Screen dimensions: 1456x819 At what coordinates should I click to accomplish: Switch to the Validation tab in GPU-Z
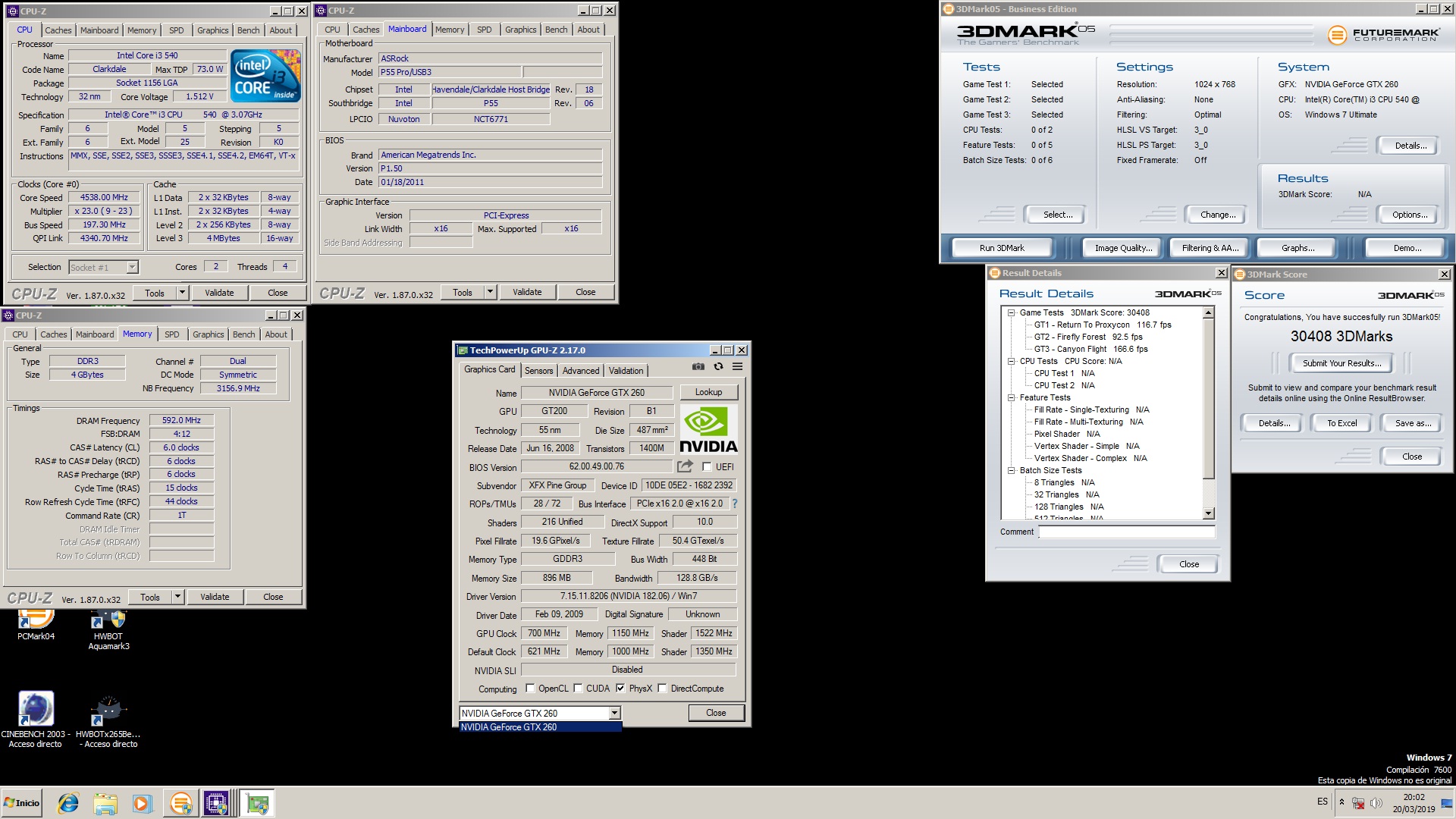[626, 371]
